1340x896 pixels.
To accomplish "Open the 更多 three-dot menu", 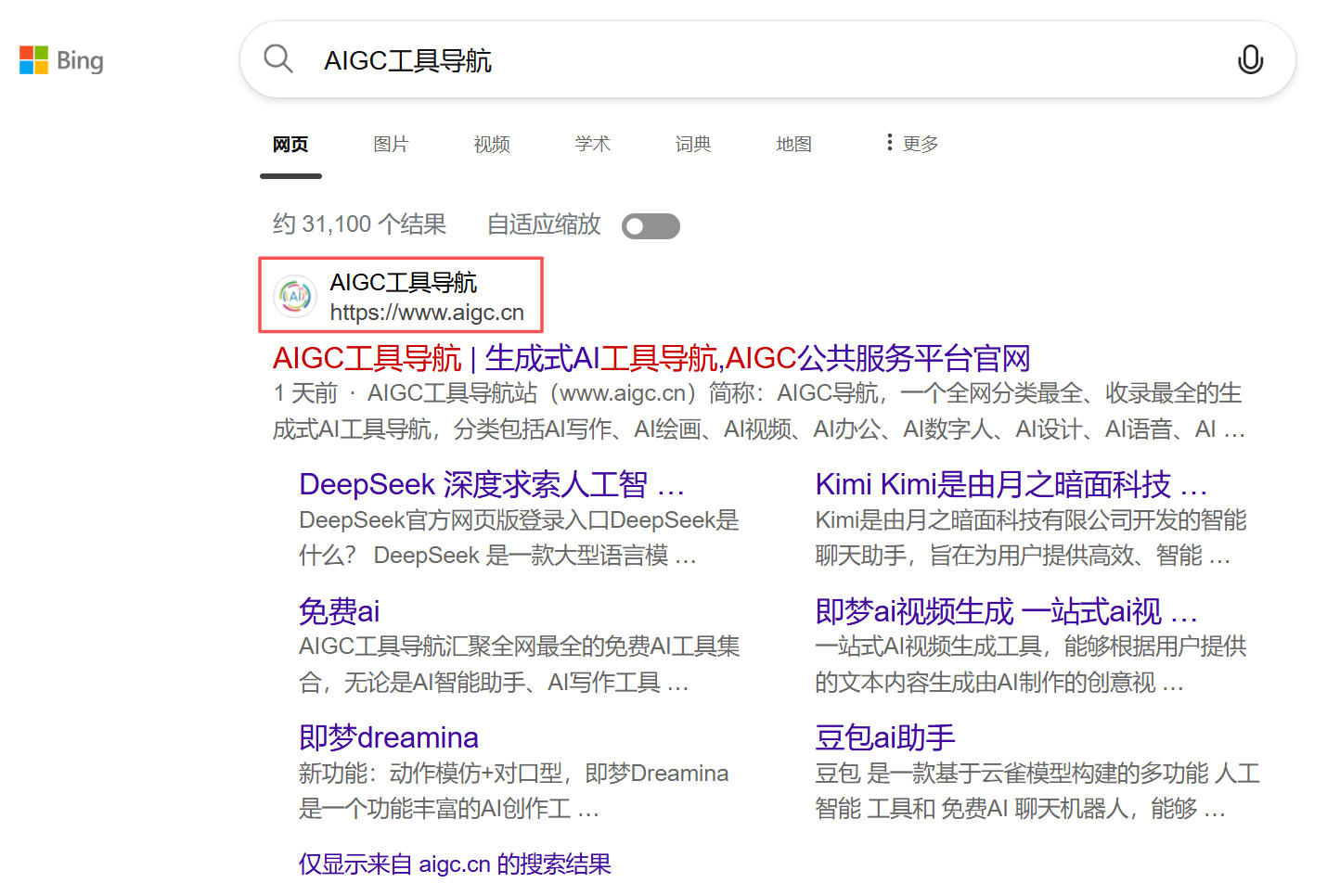I will click(x=911, y=144).
